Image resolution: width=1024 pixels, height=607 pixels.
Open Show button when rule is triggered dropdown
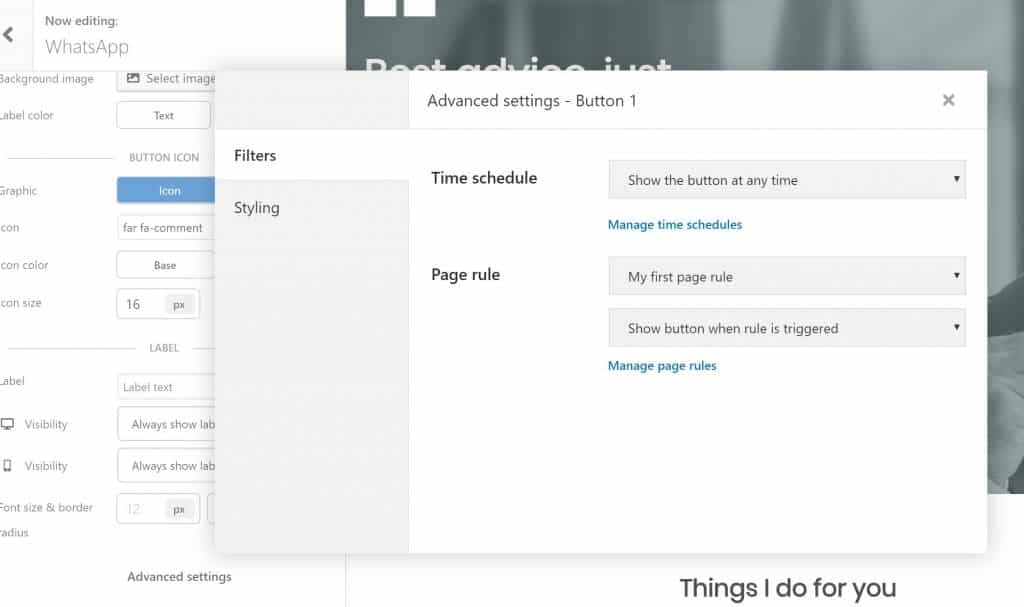tap(787, 328)
